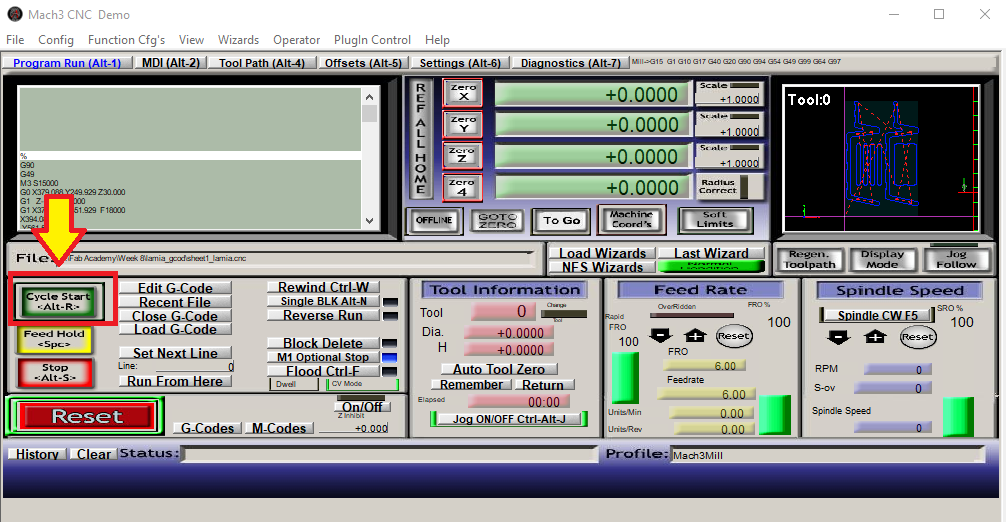Reset the feed rate override
This screenshot has height=522, width=1006.
click(x=733, y=336)
